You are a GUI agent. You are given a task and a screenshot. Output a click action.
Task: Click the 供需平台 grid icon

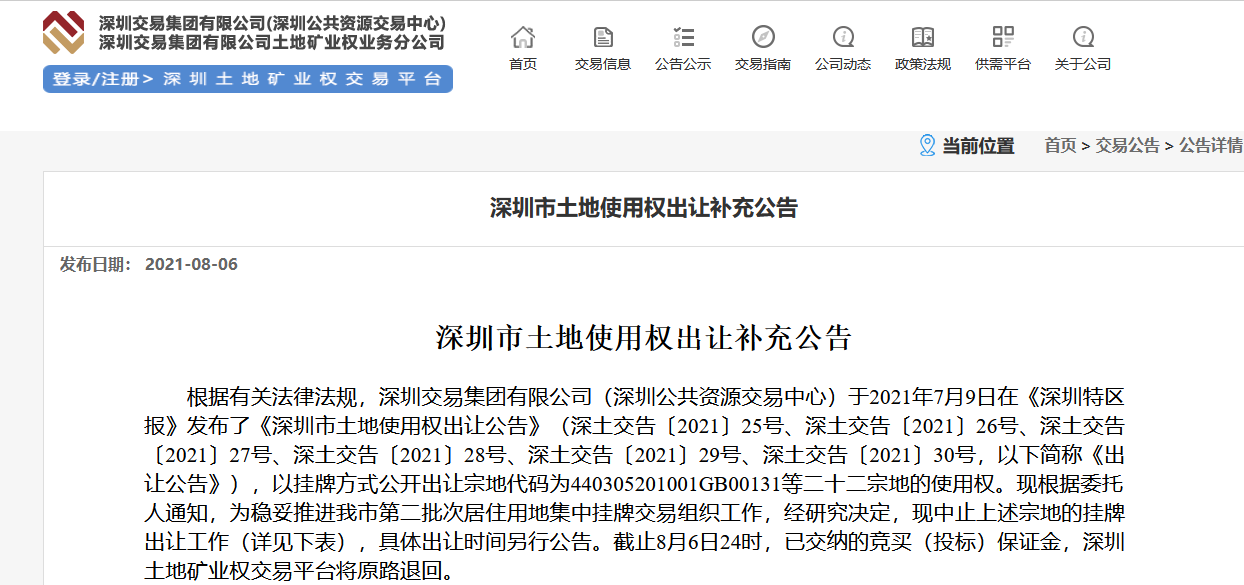tap(1001, 38)
